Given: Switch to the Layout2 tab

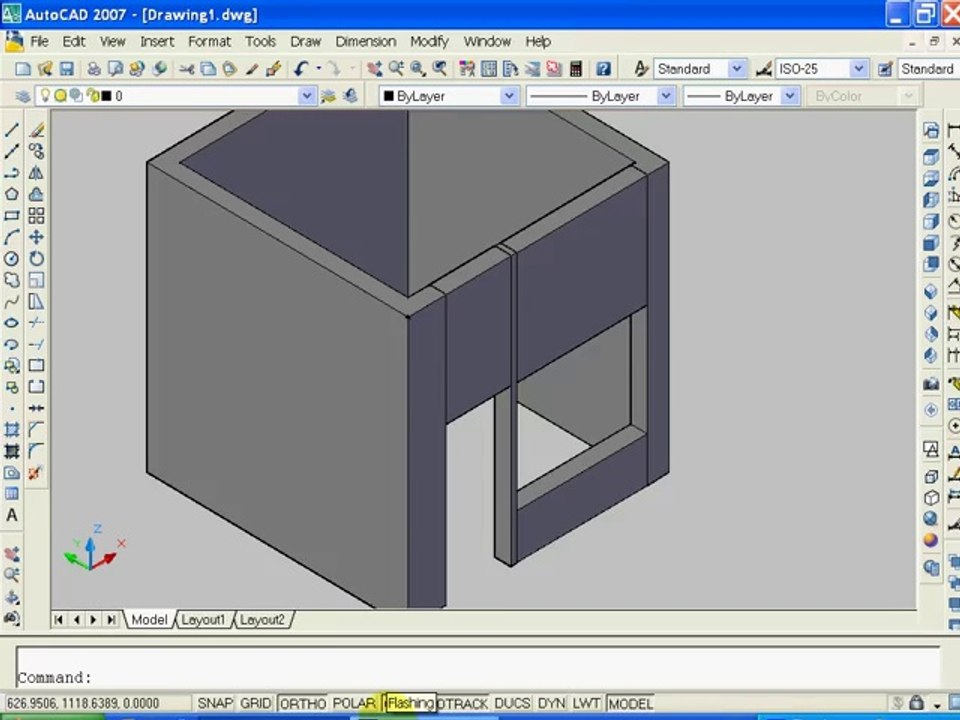Looking at the screenshot, I should tap(262, 620).
